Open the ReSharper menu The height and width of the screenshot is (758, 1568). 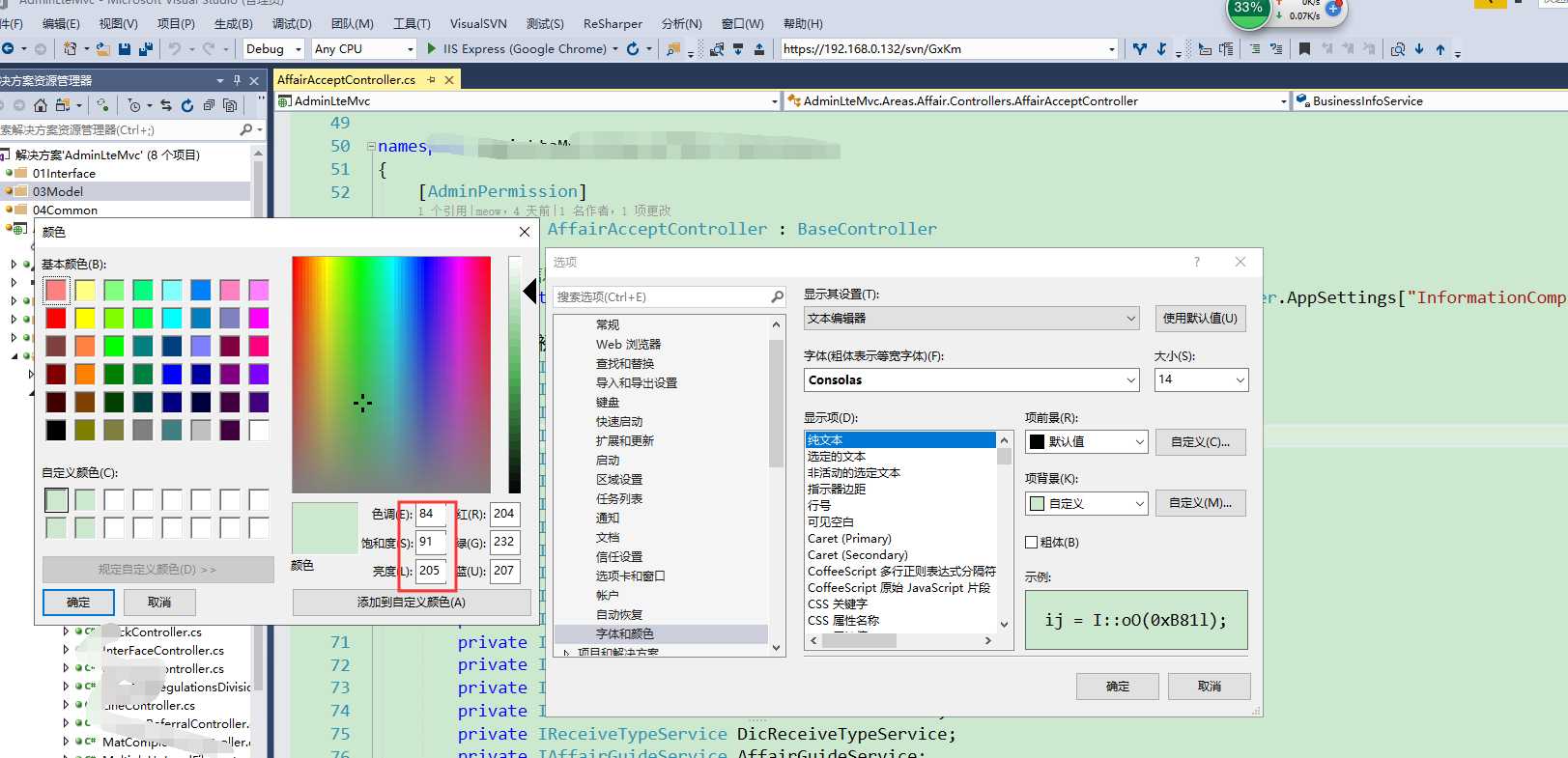pyautogui.click(x=613, y=23)
